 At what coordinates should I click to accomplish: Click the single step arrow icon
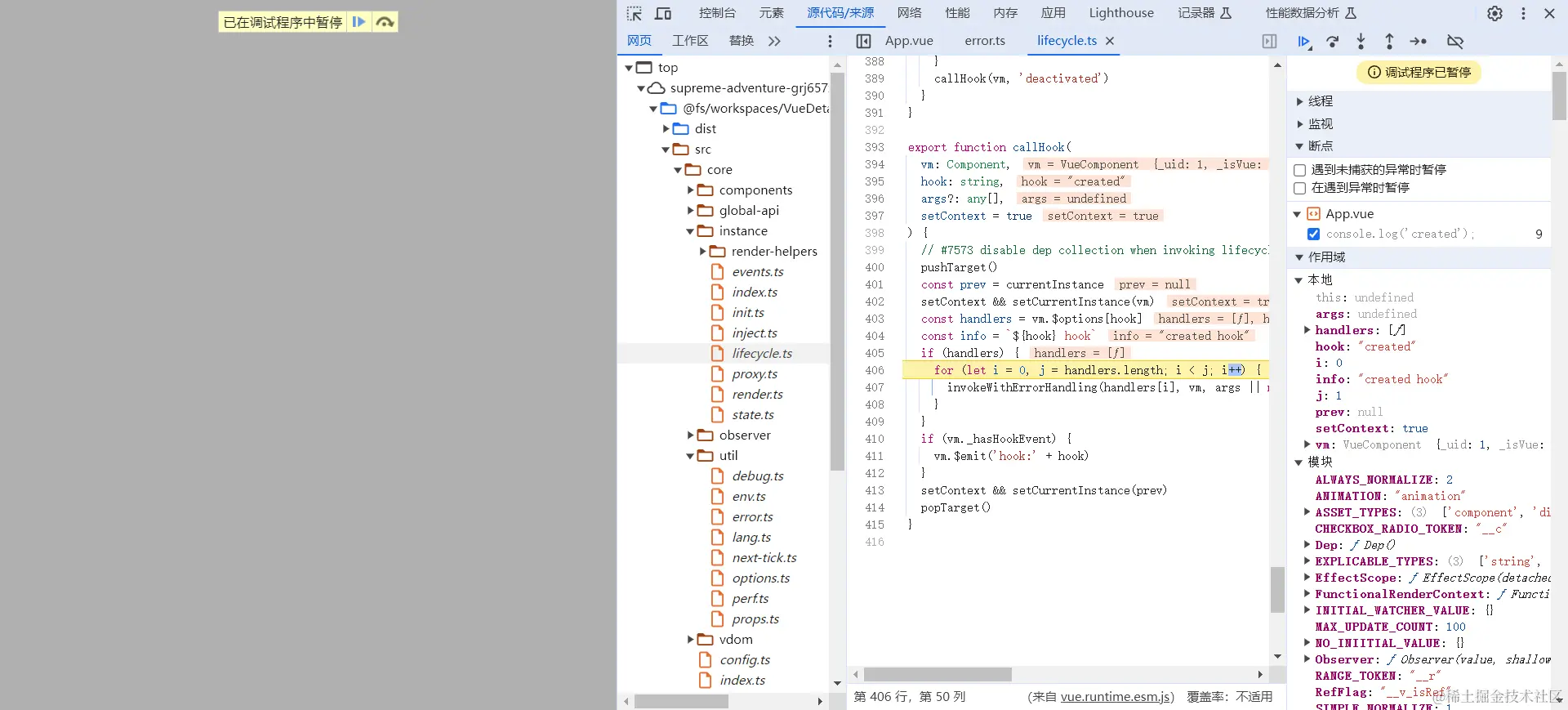[1419, 42]
